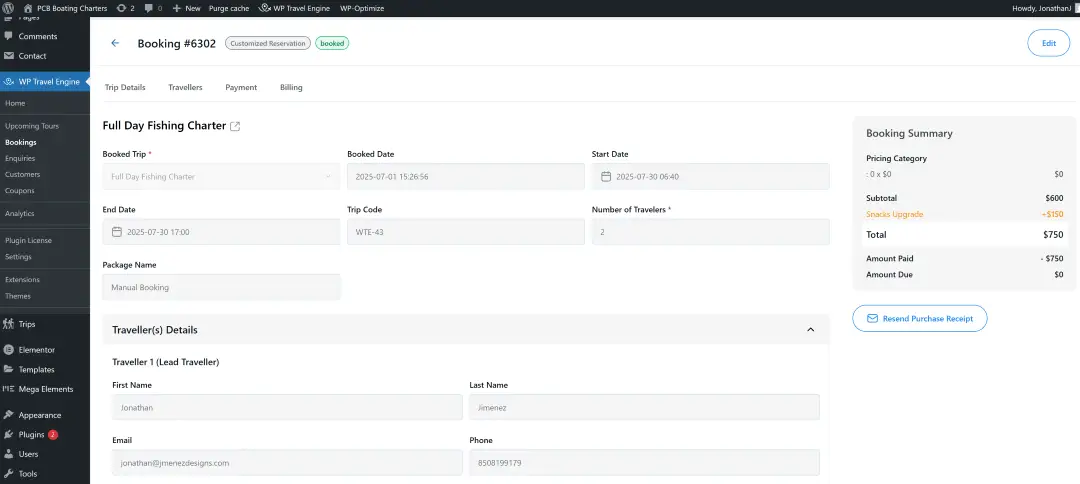Open the New content menu in admin bar
Image resolution: width=1080 pixels, height=484 pixels.
[186, 7]
